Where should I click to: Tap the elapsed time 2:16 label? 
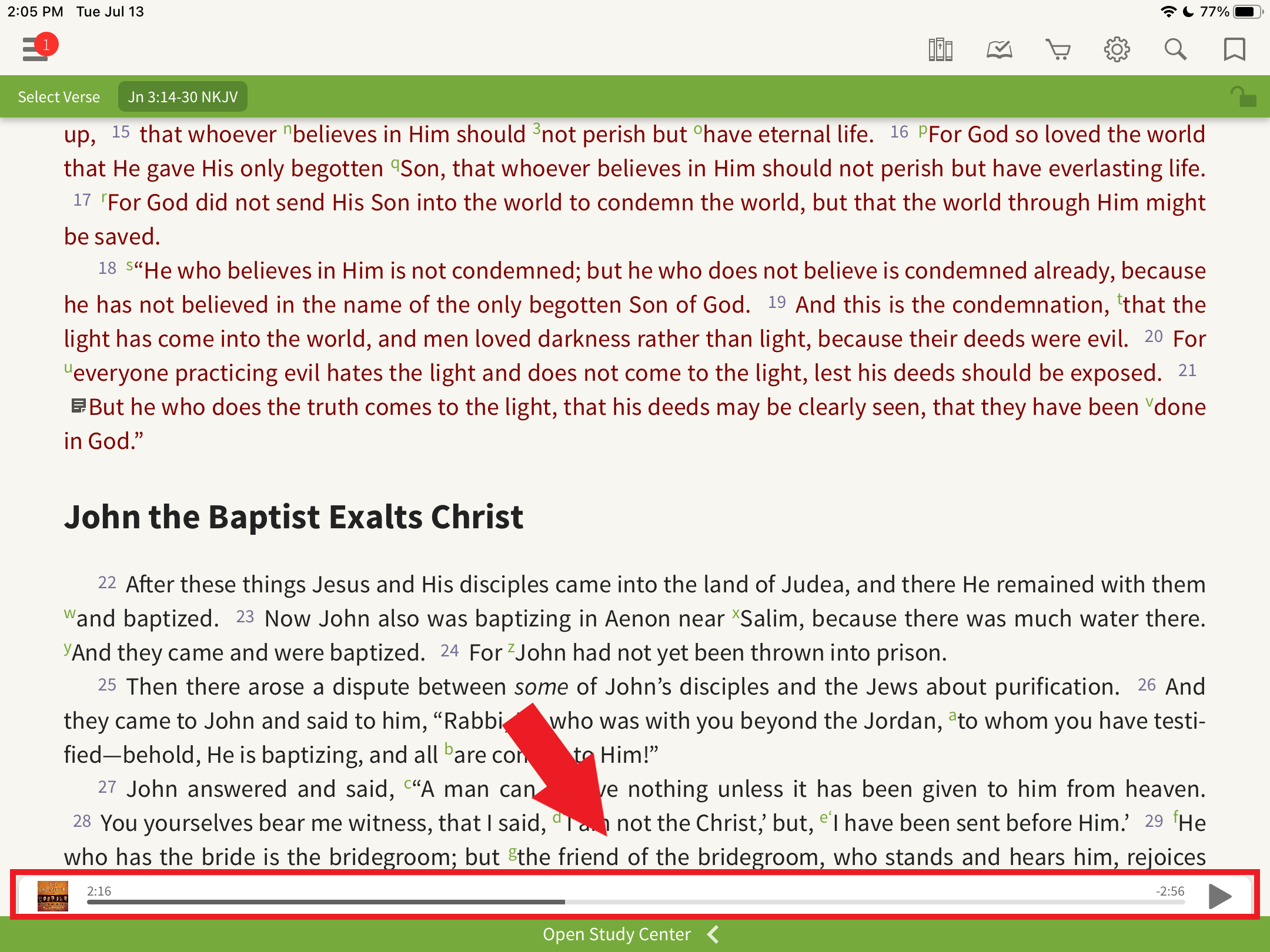point(99,891)
